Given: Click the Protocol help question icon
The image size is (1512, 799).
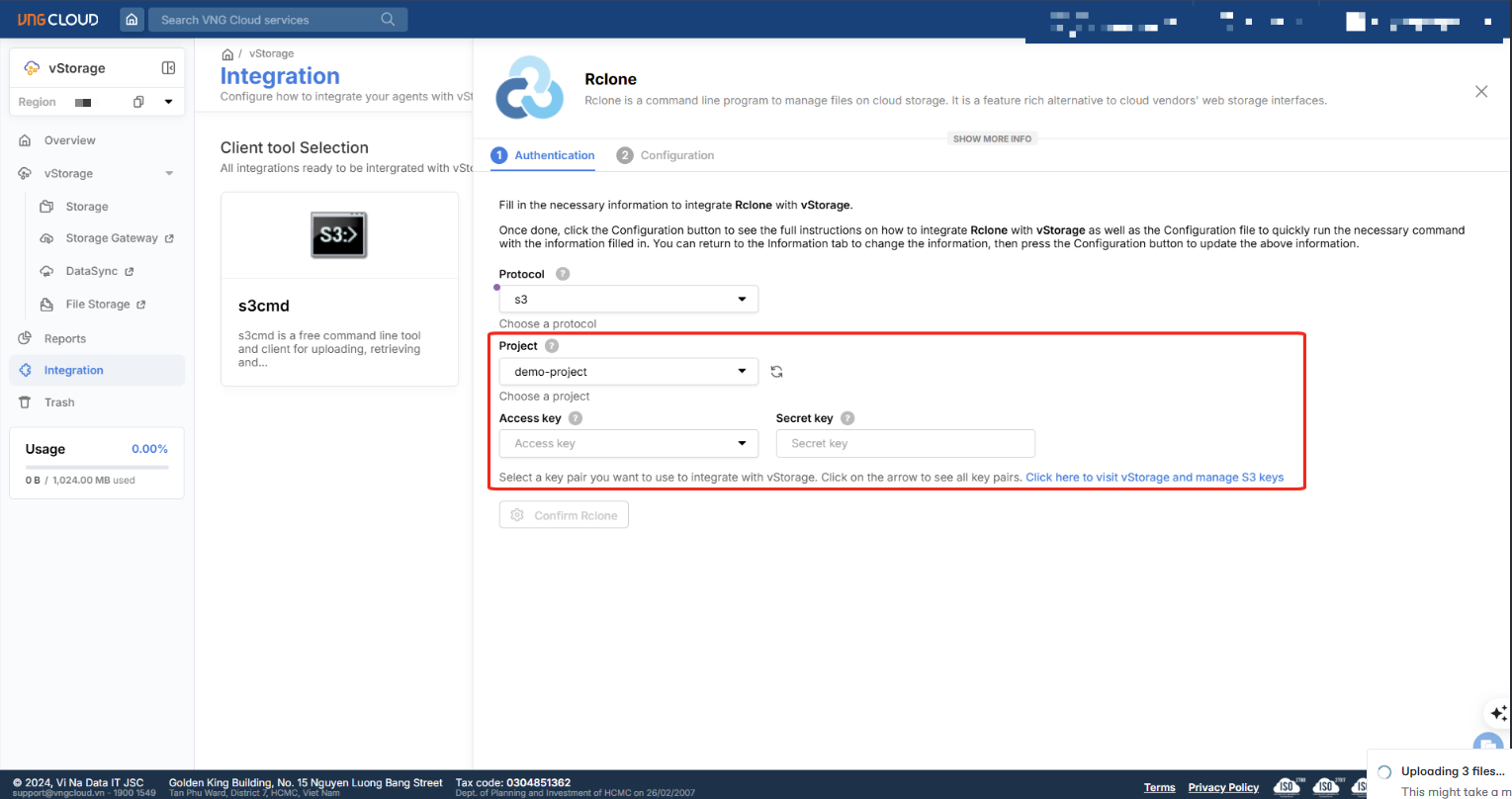Looking at the screenshot, I should click(x=563, y=274).
